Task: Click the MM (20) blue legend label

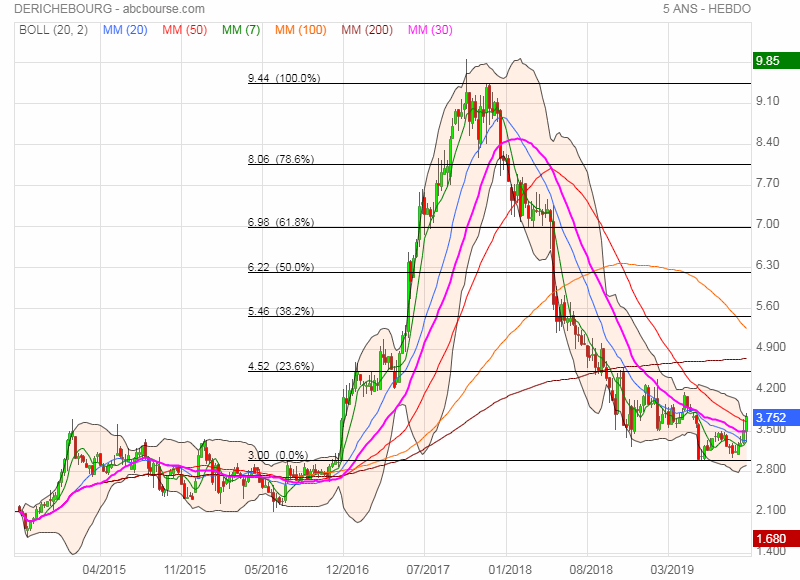Action: (x=125, y=30)
